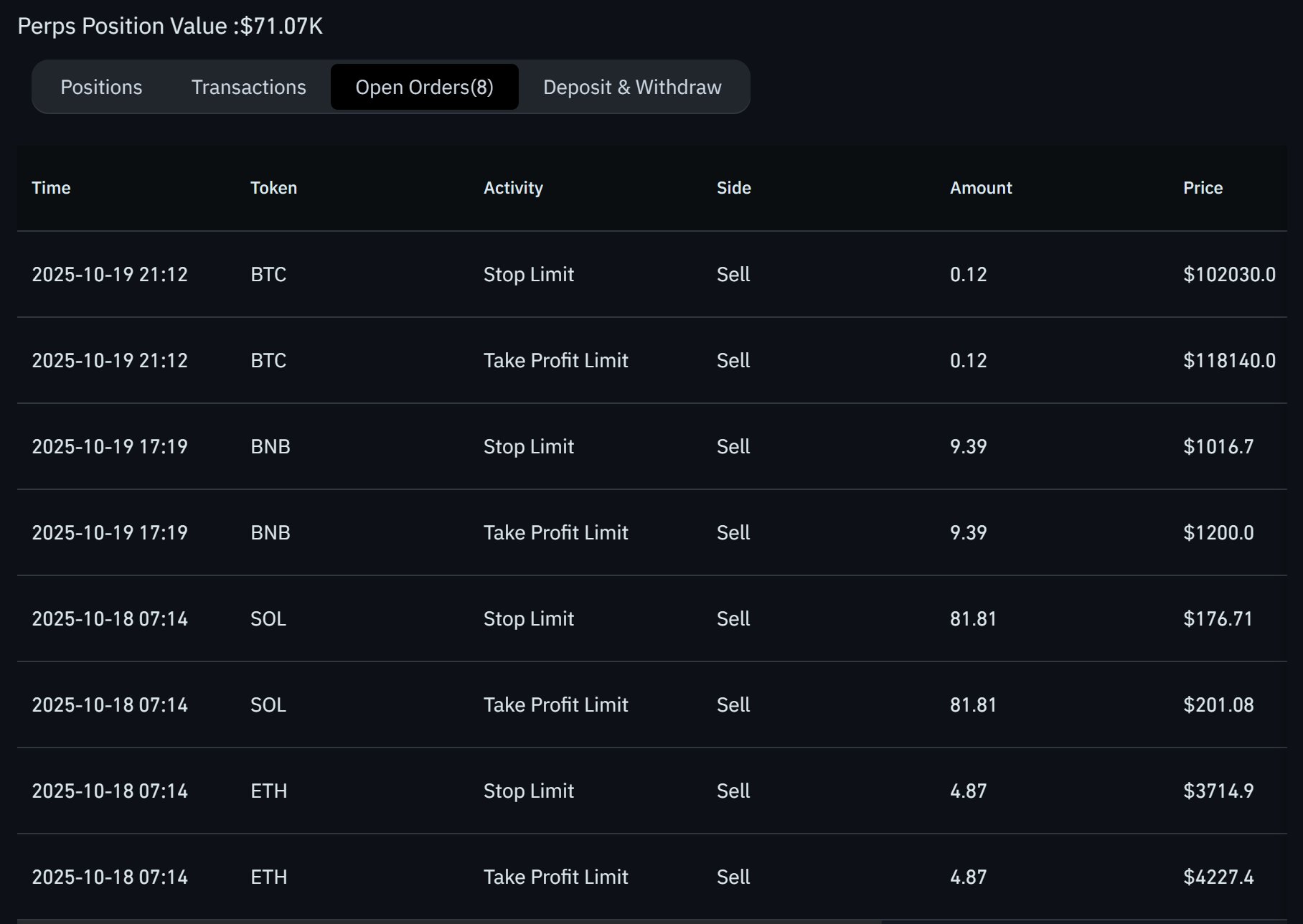Viewport: 1303px width, 924px height.
Task: Go to Deposit & Withdraw tab
Action: tap(632, 88)
